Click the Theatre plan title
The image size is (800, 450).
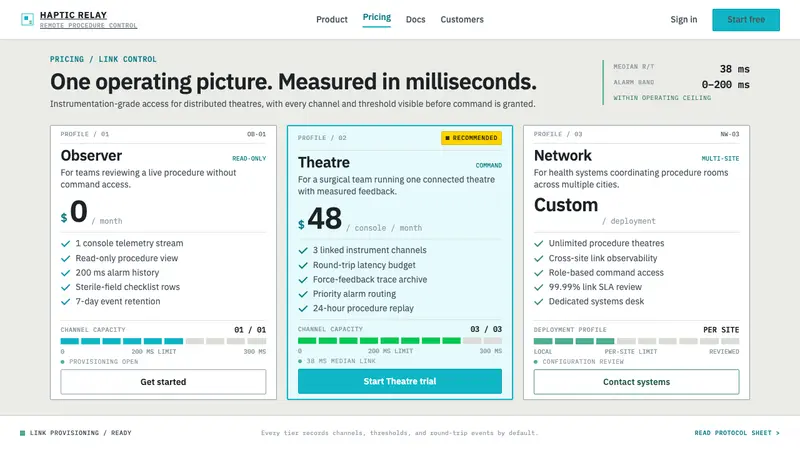point(324,162)
